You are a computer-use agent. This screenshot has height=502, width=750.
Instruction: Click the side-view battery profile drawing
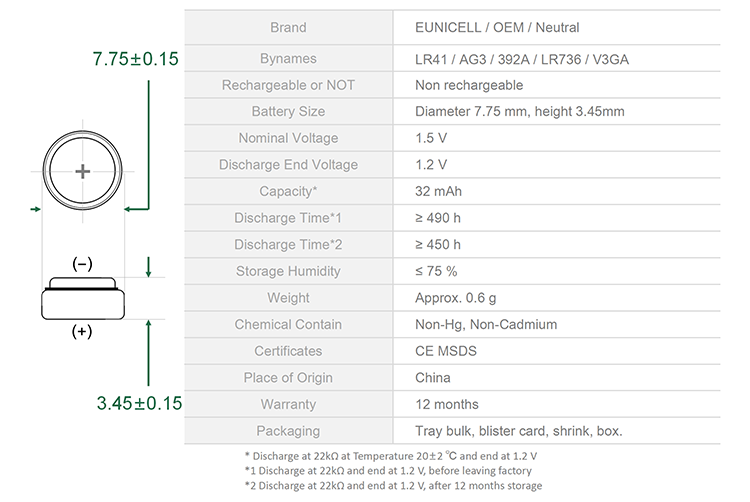[x=83, y=298]
